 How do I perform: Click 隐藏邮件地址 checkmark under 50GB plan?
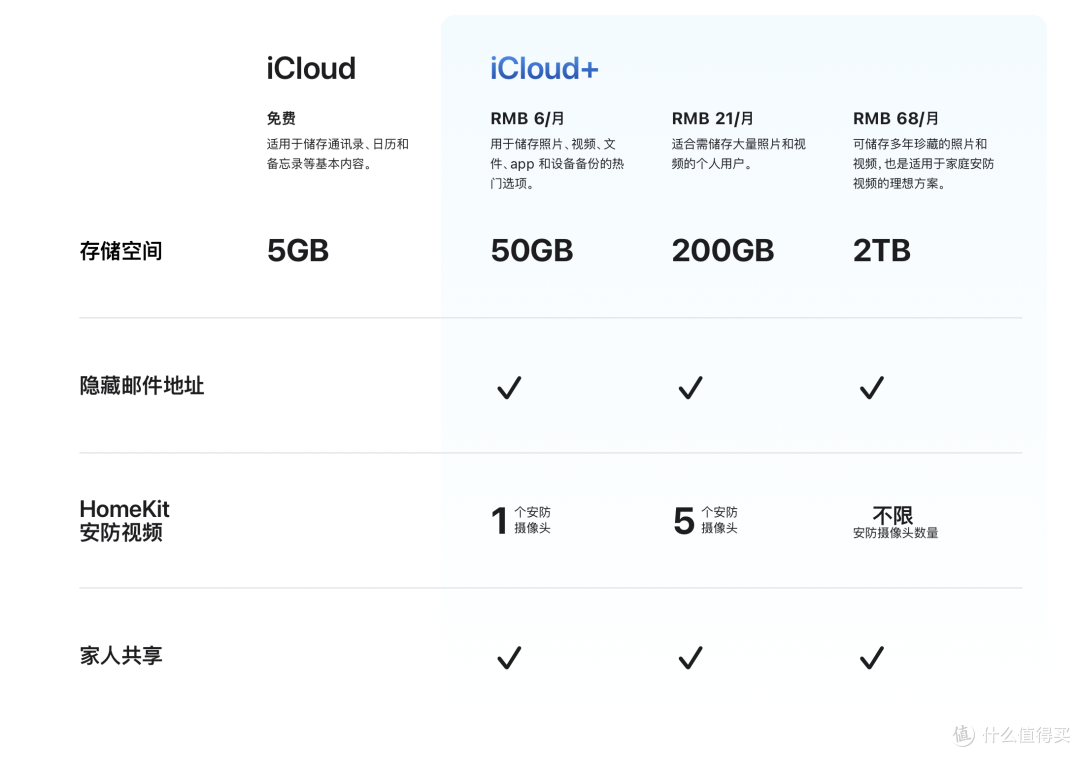click(509, 387)
